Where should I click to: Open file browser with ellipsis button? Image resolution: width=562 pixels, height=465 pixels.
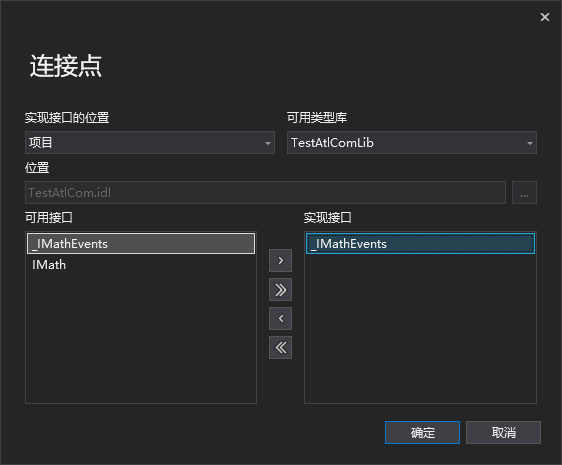(x=524, y=193)
